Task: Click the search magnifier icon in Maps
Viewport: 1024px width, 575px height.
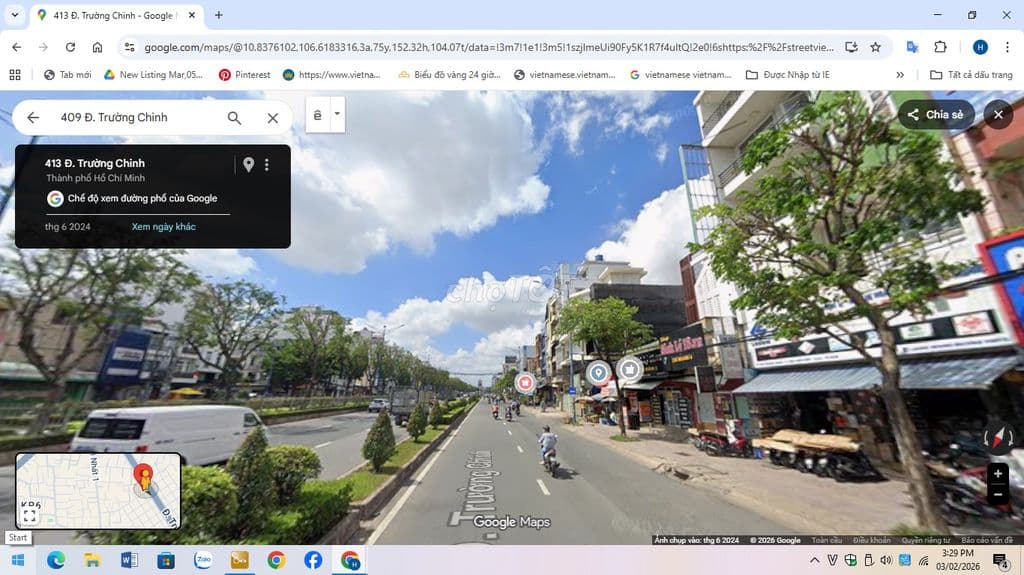Action: (x=234, y=118)
